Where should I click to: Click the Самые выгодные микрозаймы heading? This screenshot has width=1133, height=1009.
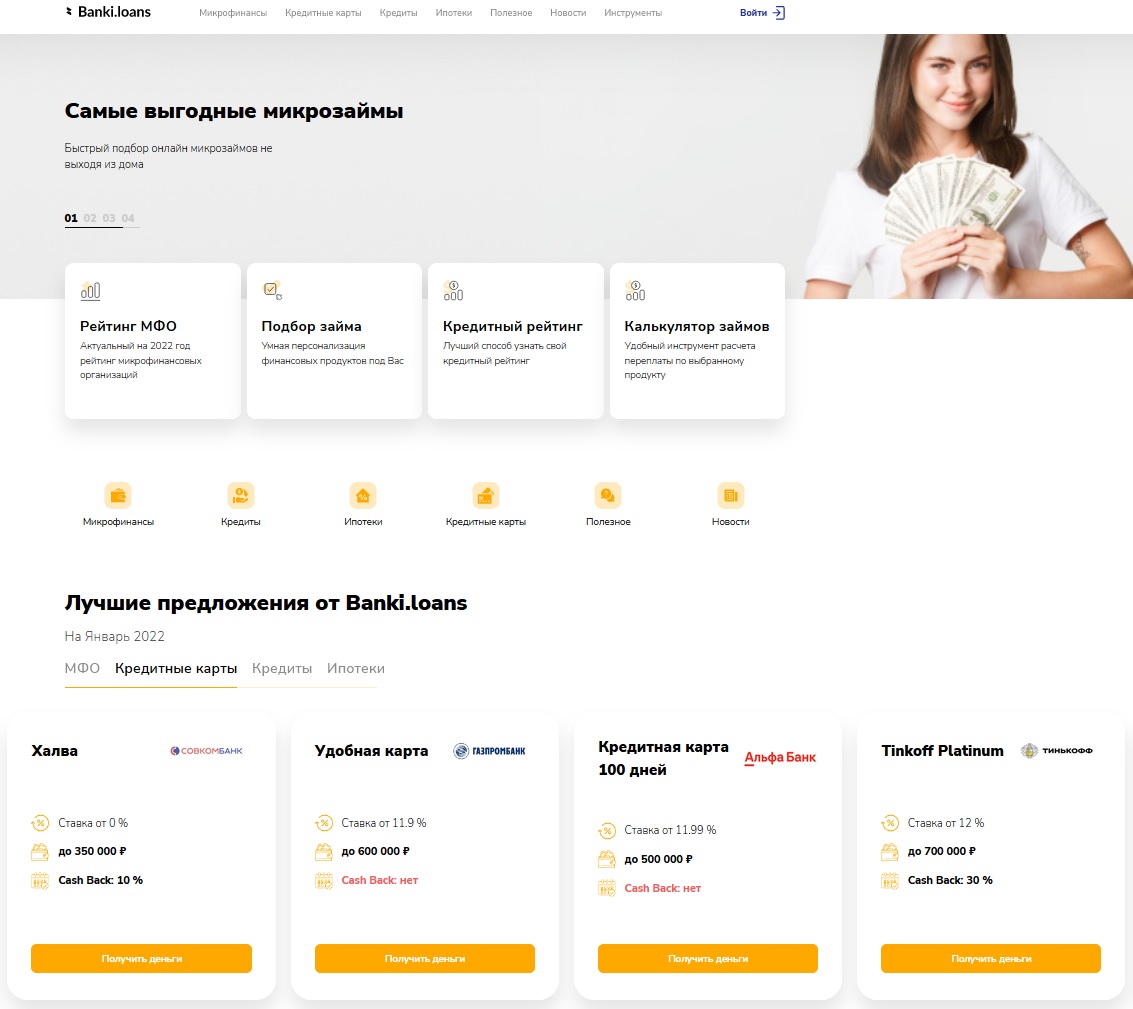point(234,111)
